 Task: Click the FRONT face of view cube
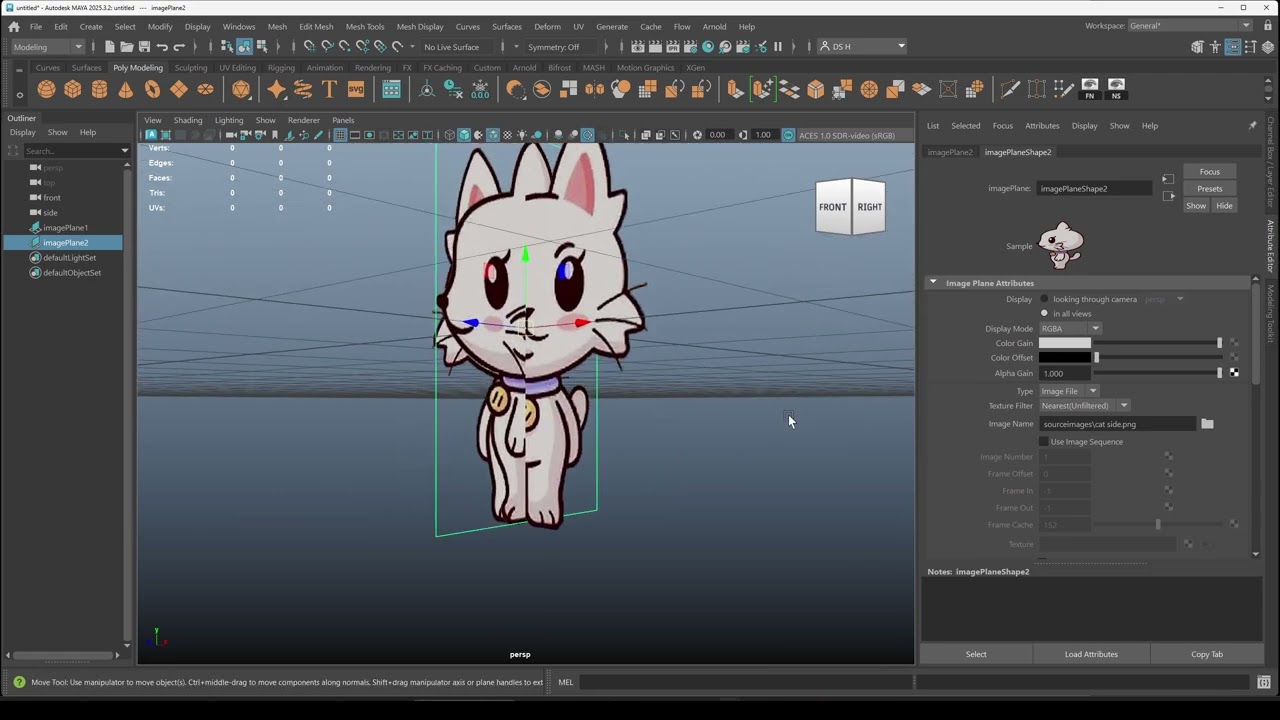(832, 208)
